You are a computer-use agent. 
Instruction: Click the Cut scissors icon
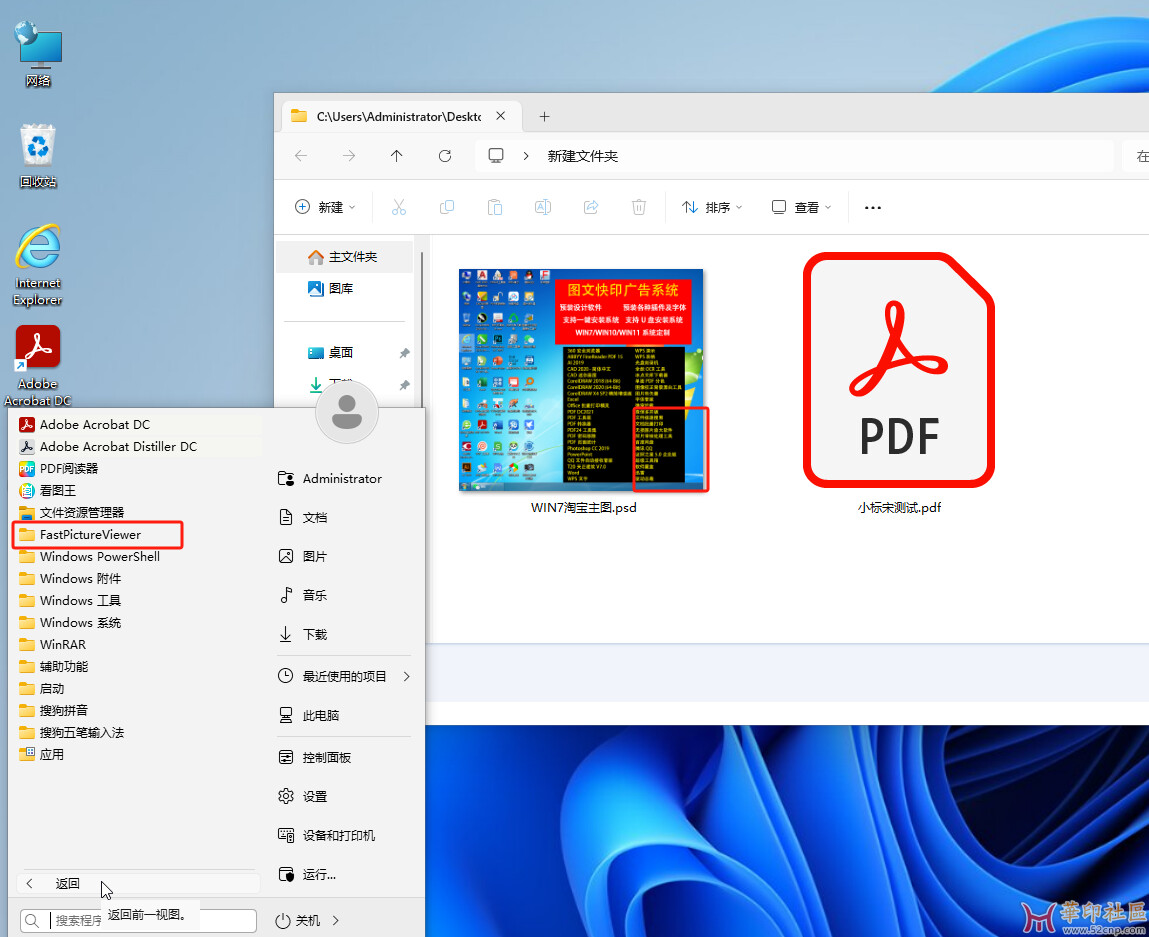pos(399,207)
